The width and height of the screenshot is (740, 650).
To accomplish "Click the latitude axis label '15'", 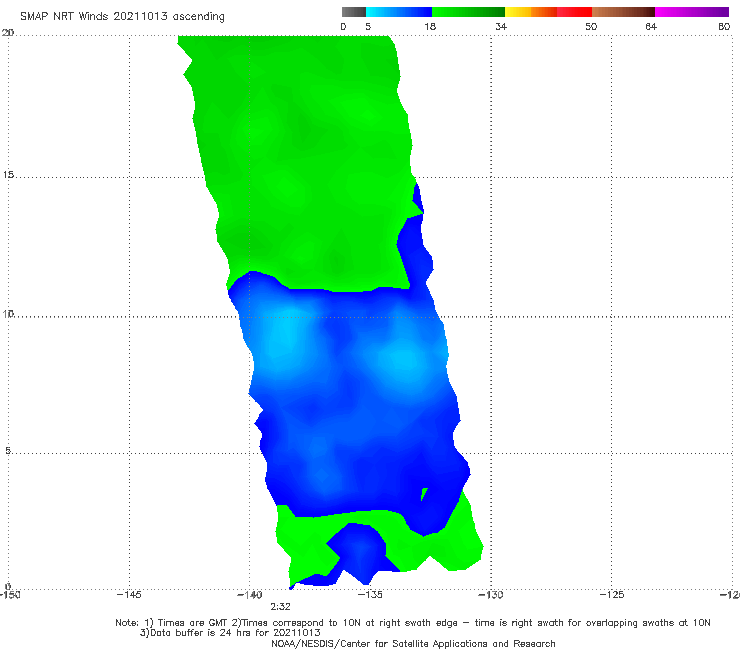I will (8, 175).
